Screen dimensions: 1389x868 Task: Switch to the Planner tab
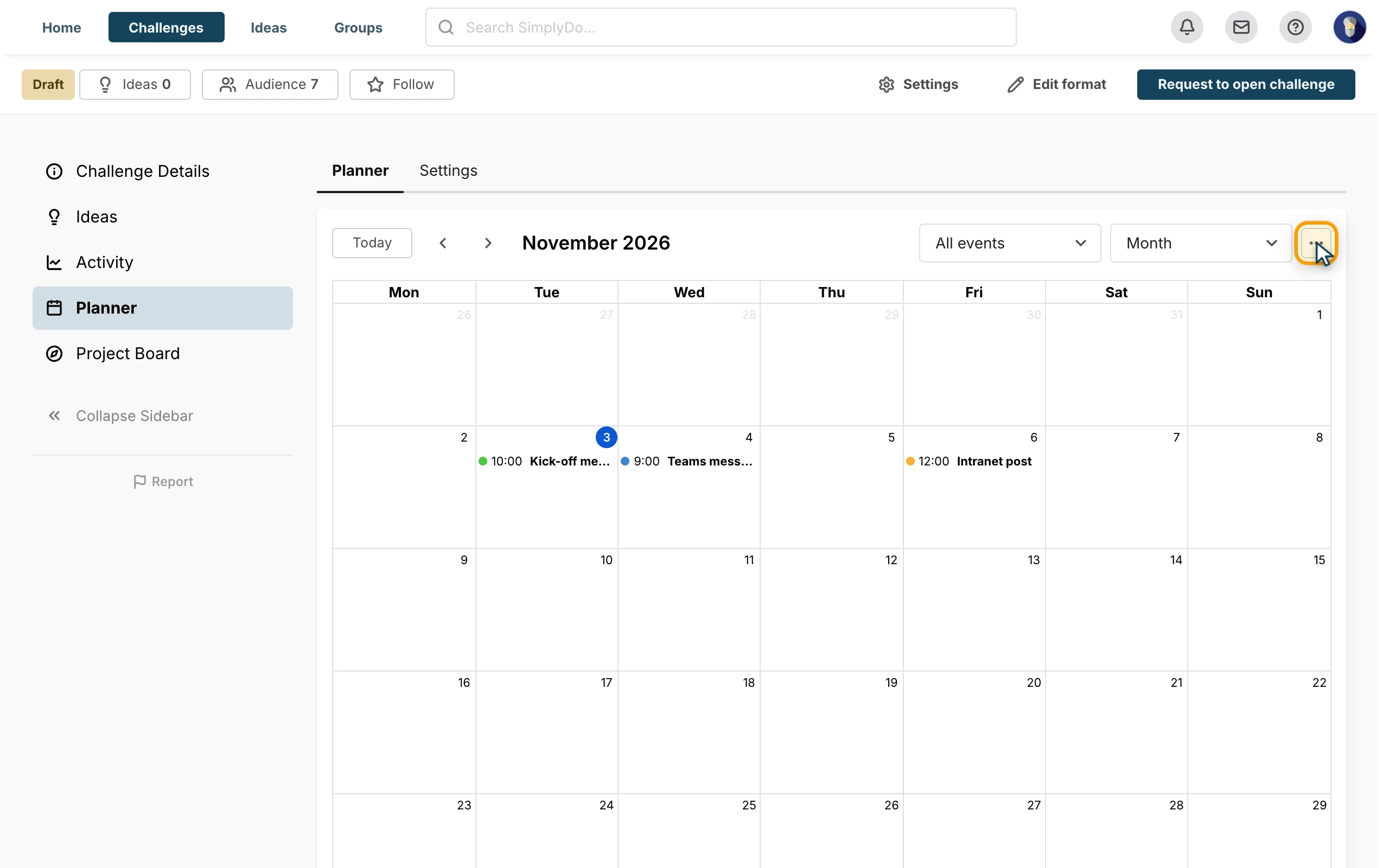point(360,170)
